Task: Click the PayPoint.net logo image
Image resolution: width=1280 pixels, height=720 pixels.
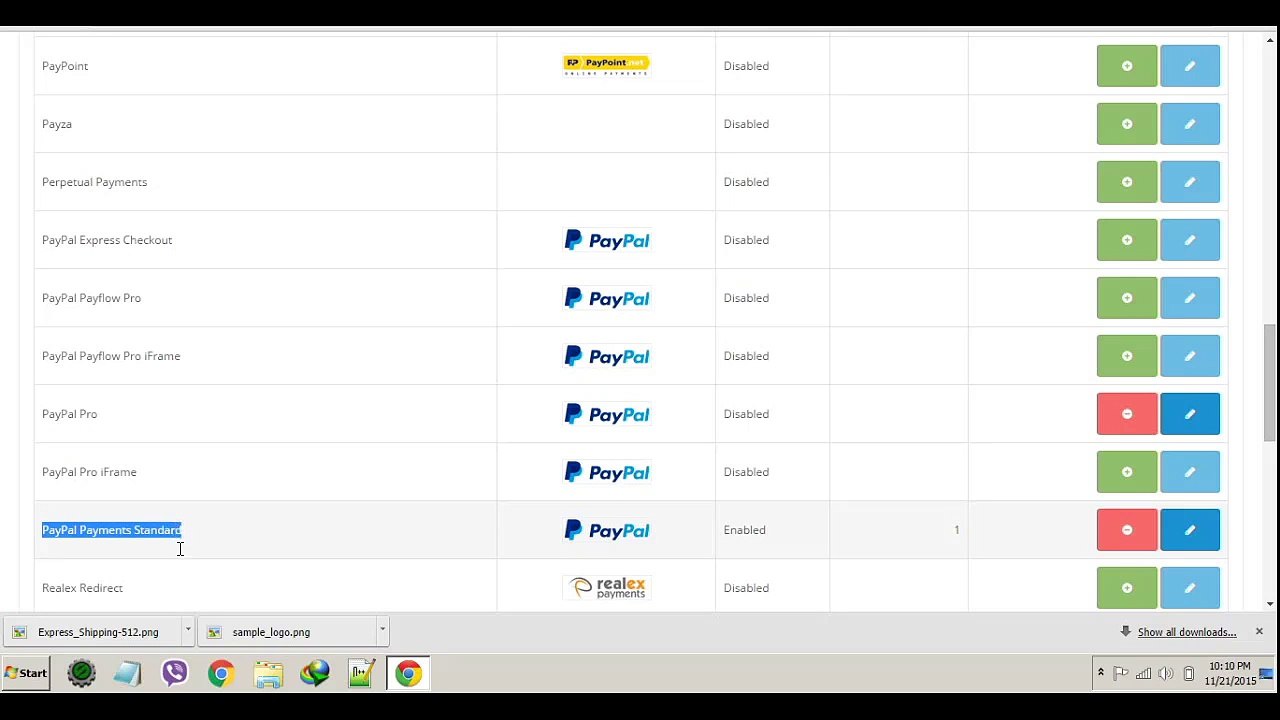Action: [607, 66]
